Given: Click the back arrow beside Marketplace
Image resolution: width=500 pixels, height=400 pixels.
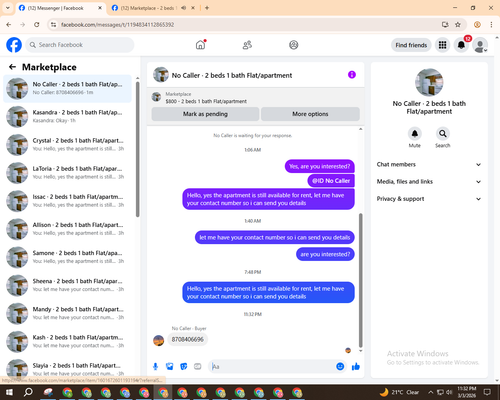Looking at the screenshot, I should click(12, 67).
